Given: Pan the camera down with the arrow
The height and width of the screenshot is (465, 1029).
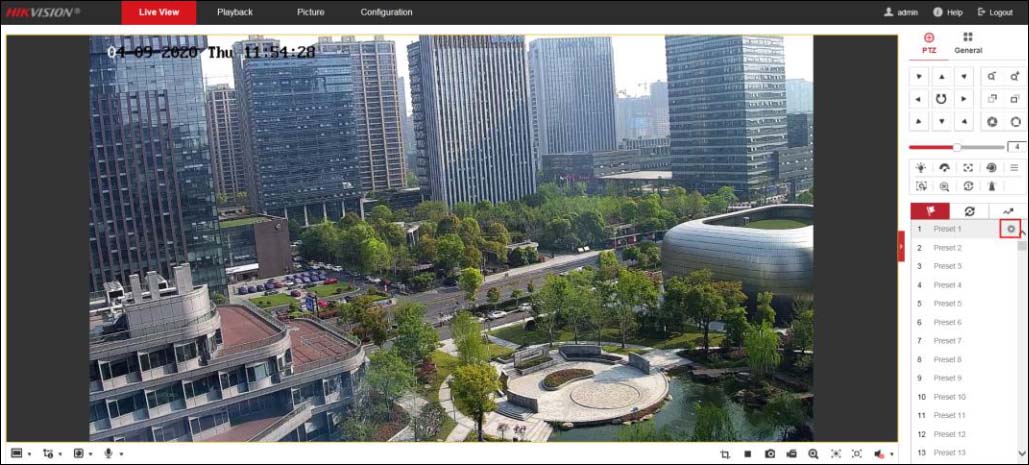Looking at the screenshot, I should (x=942, y=121).
